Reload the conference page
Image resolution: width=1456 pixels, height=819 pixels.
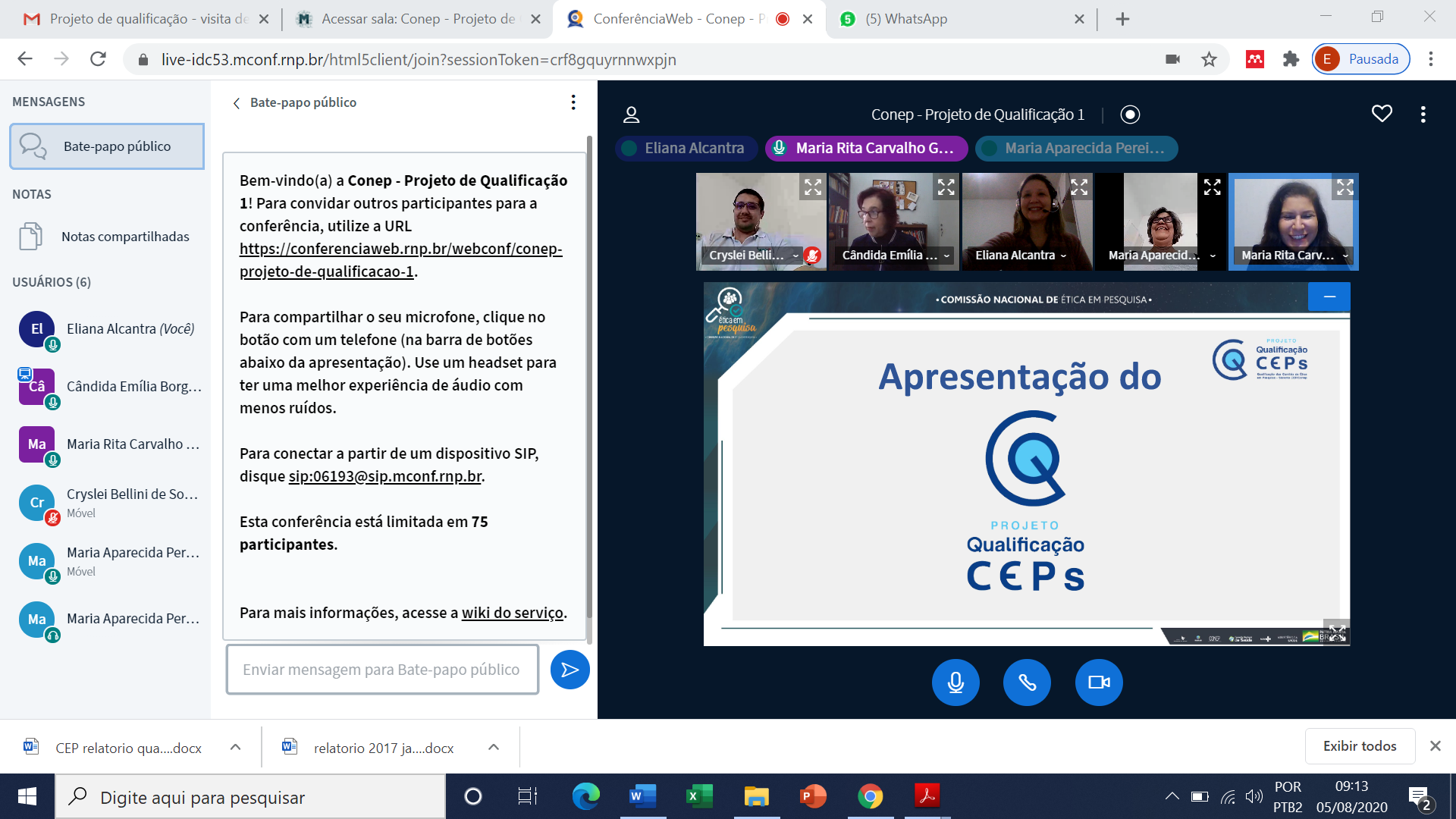[x=98, y=59]
